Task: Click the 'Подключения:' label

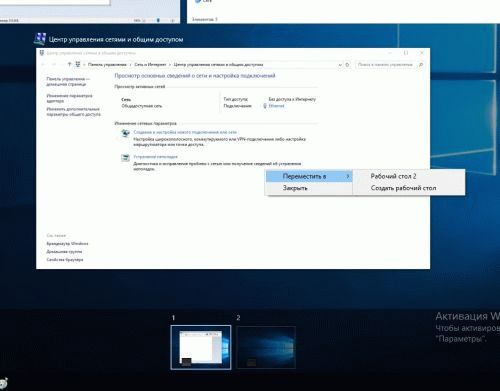Action: pyautogui.click(x=237, y=106)
